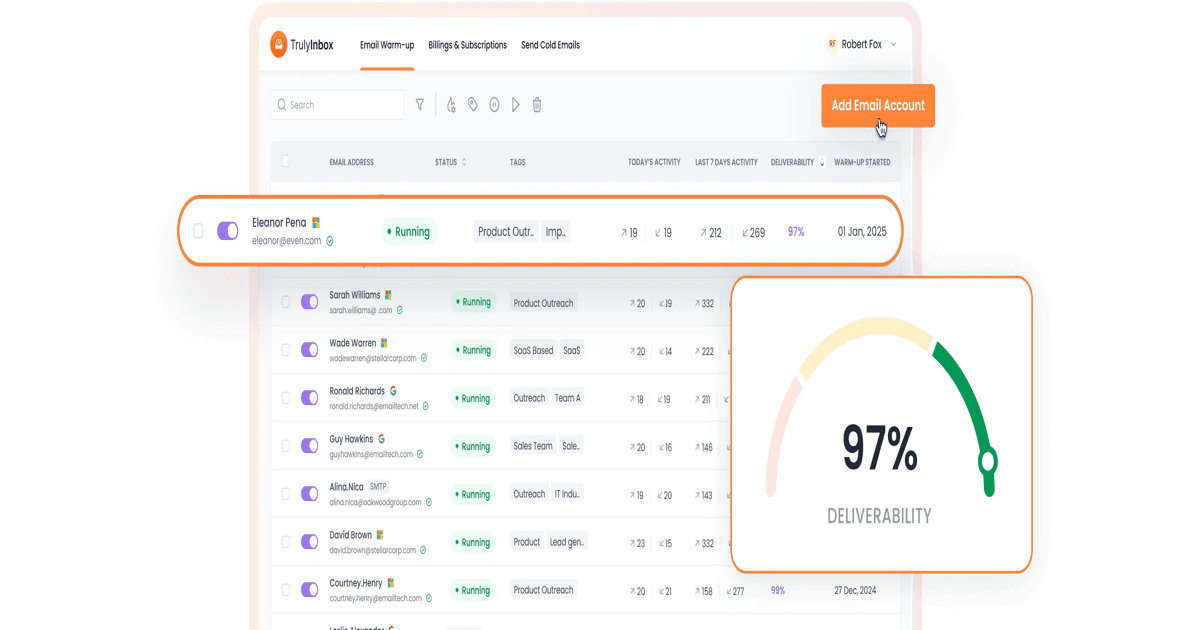Click the play/resume warm-up icon

[x=516, y=105]
